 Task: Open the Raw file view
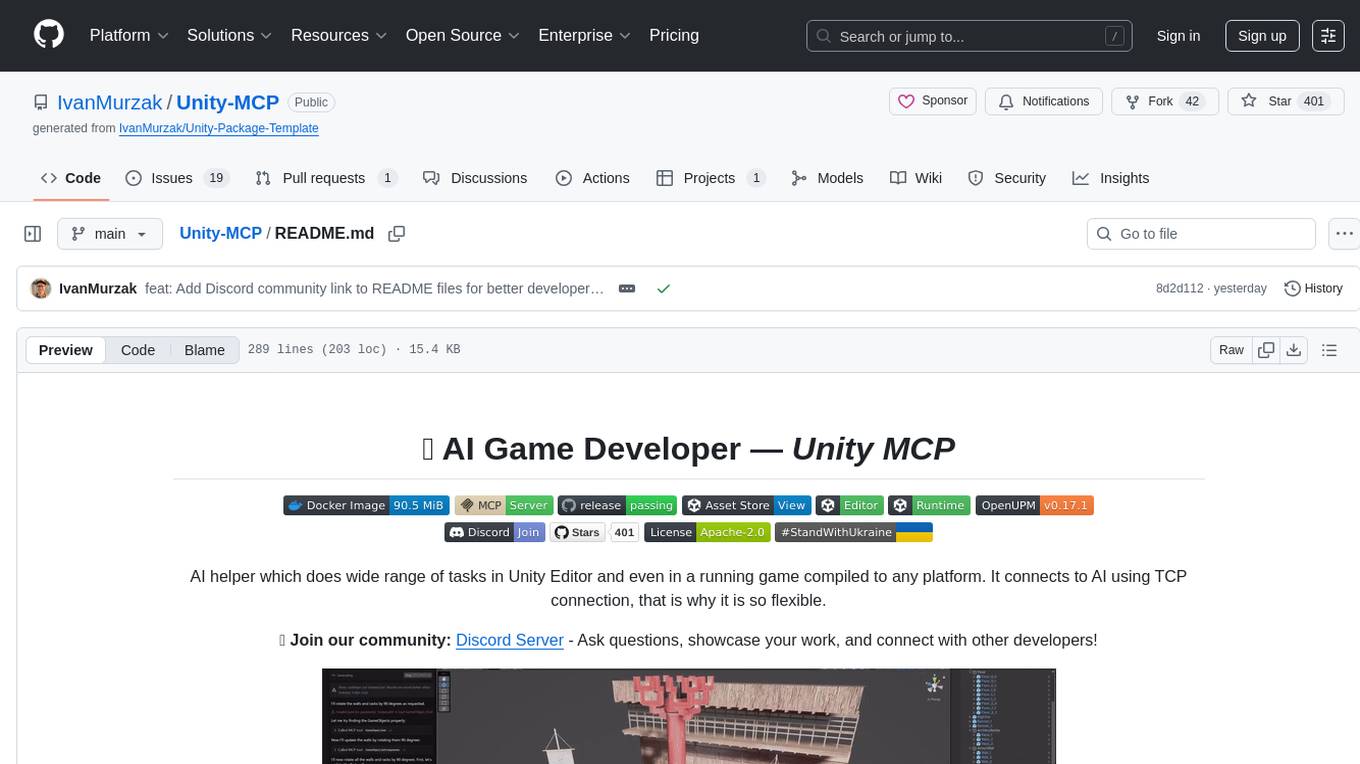[x=1231, y=350]
